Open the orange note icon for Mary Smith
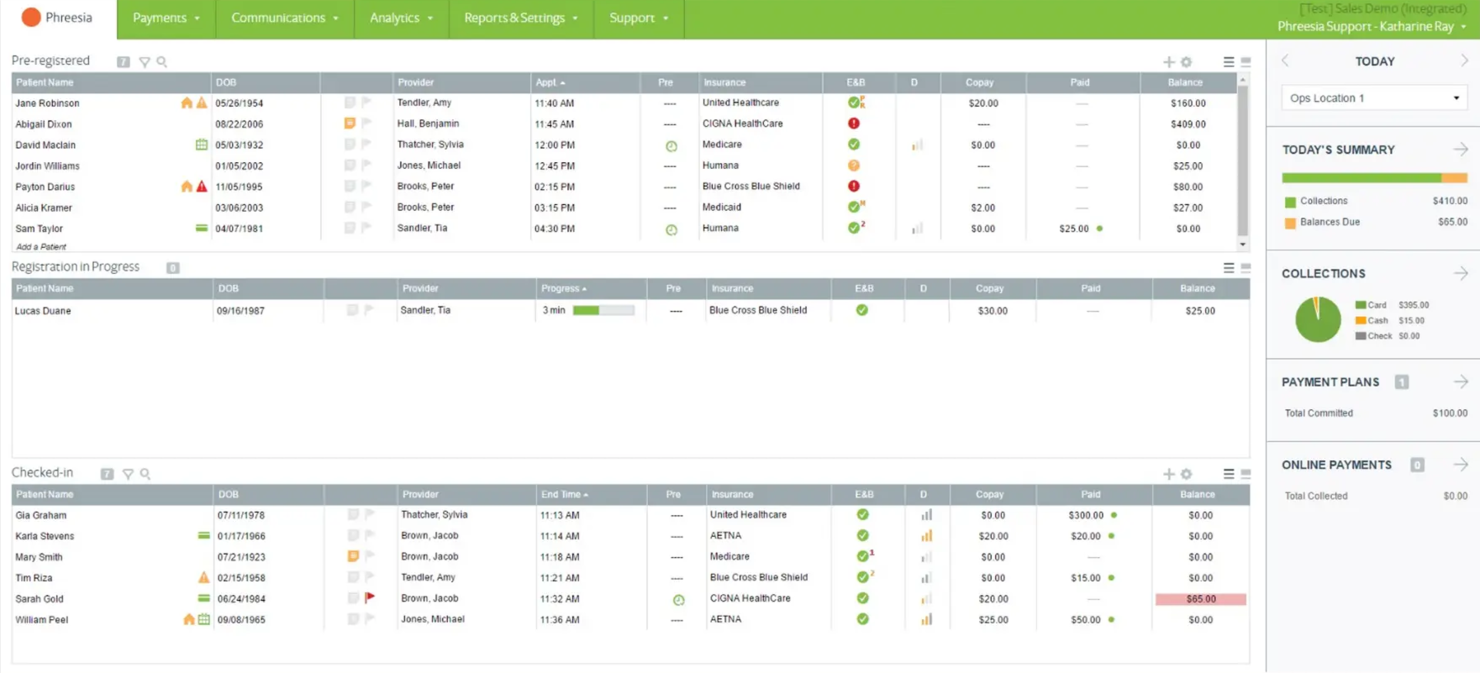Image resolution: width=1480 pixels, height=673 pixels. tap(353, 556)
